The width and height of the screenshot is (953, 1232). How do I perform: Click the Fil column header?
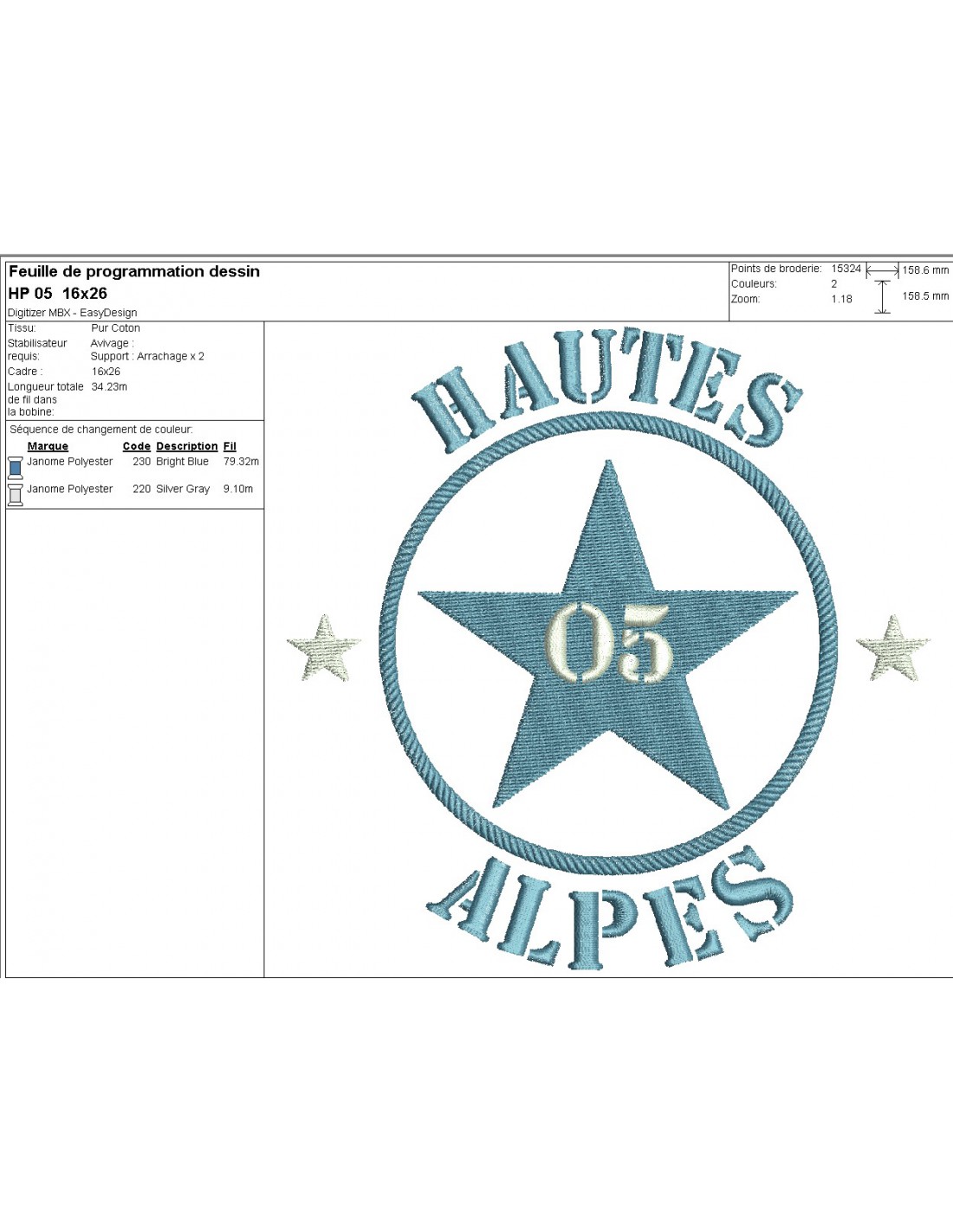point(230,446)
